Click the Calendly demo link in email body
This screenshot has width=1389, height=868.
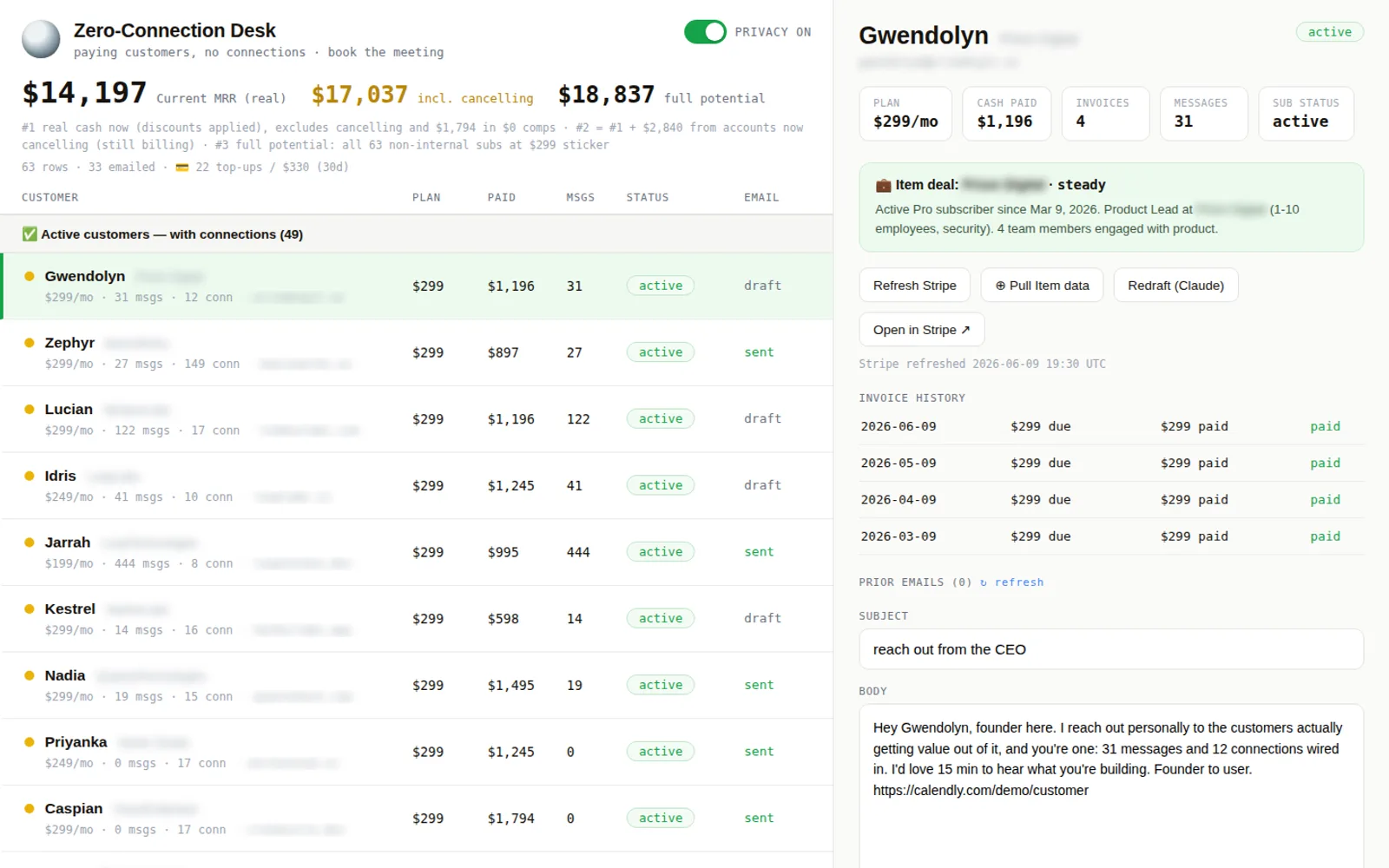(x=980, y=791)
